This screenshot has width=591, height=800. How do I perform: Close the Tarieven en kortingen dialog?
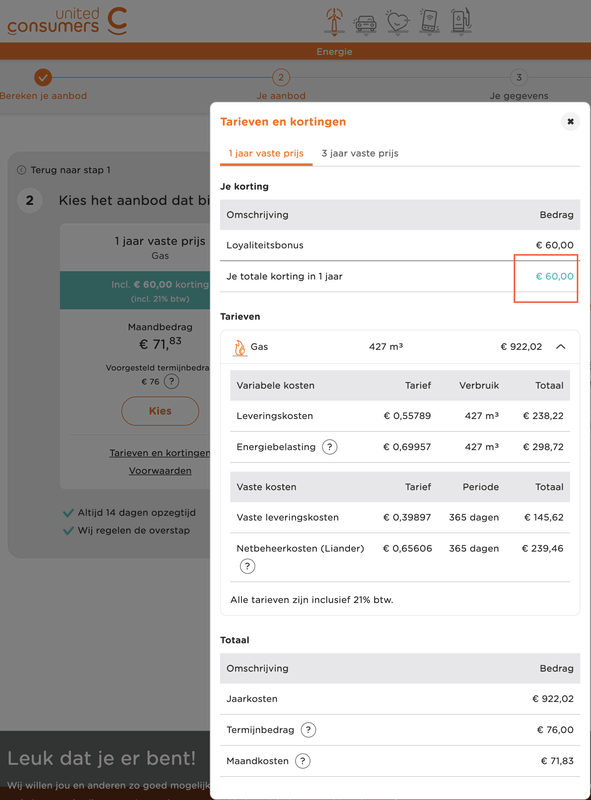[571, 121]
